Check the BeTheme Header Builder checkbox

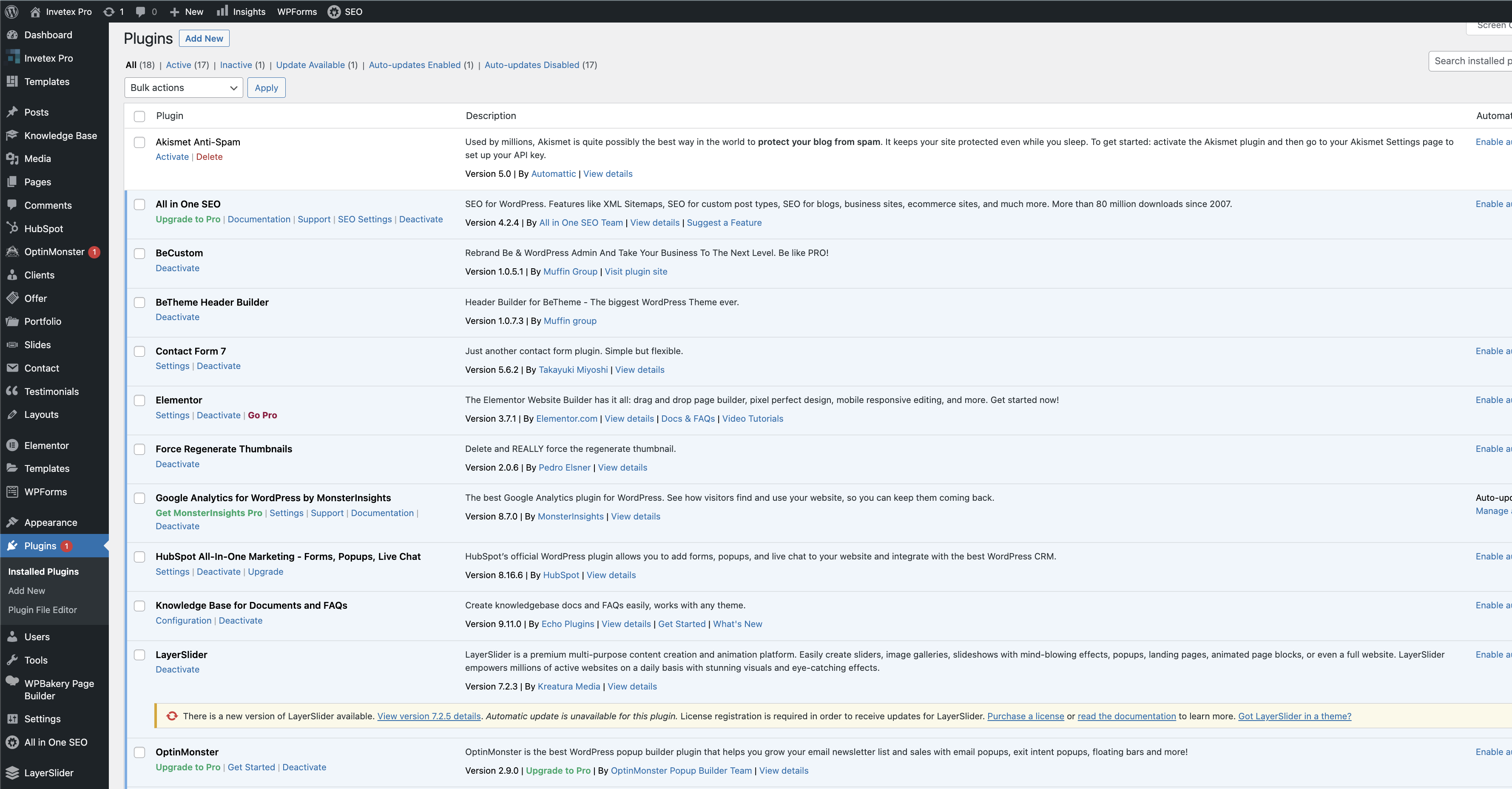(140, 302)
